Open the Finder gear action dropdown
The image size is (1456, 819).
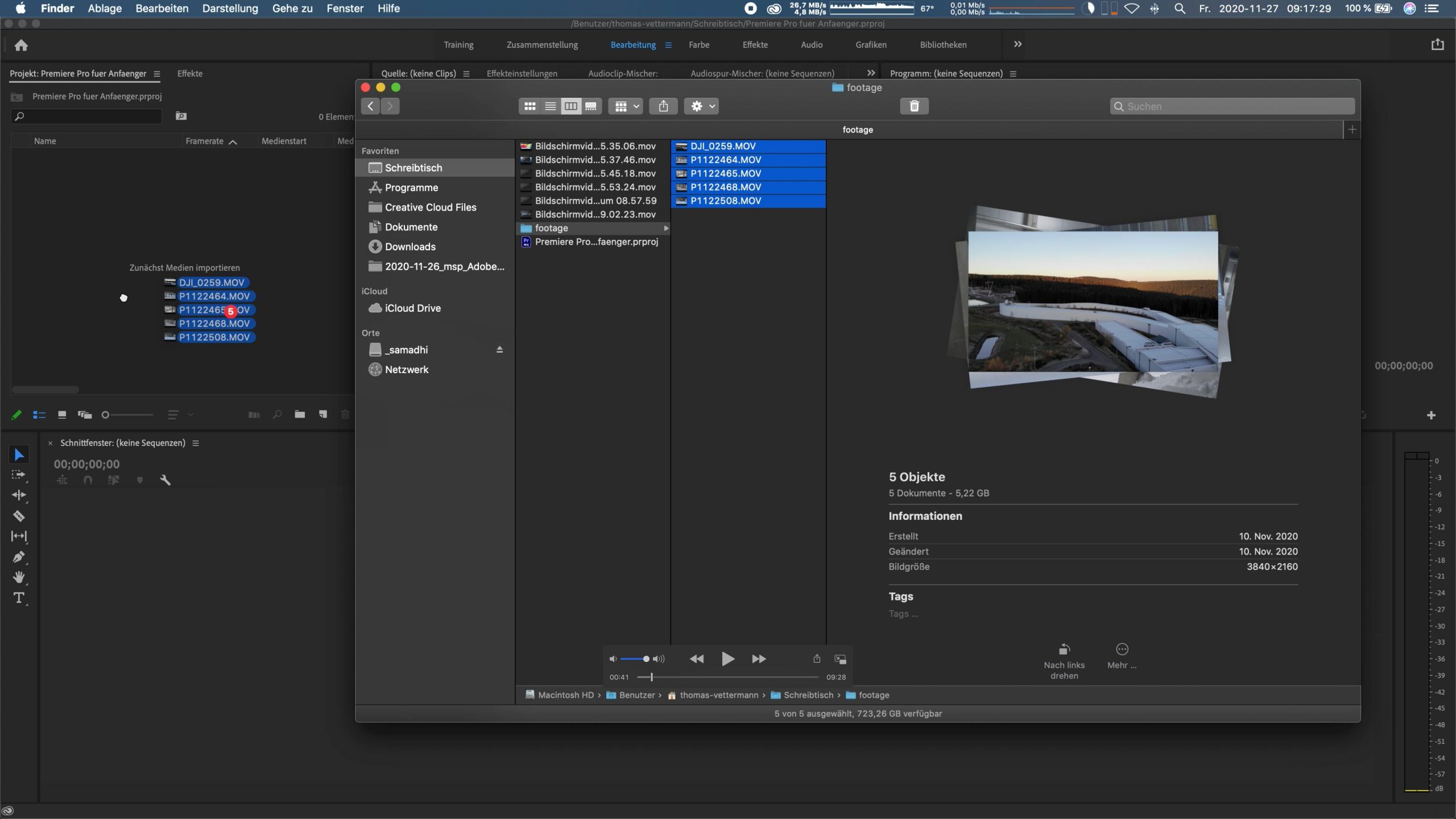(x=701, y=106)
